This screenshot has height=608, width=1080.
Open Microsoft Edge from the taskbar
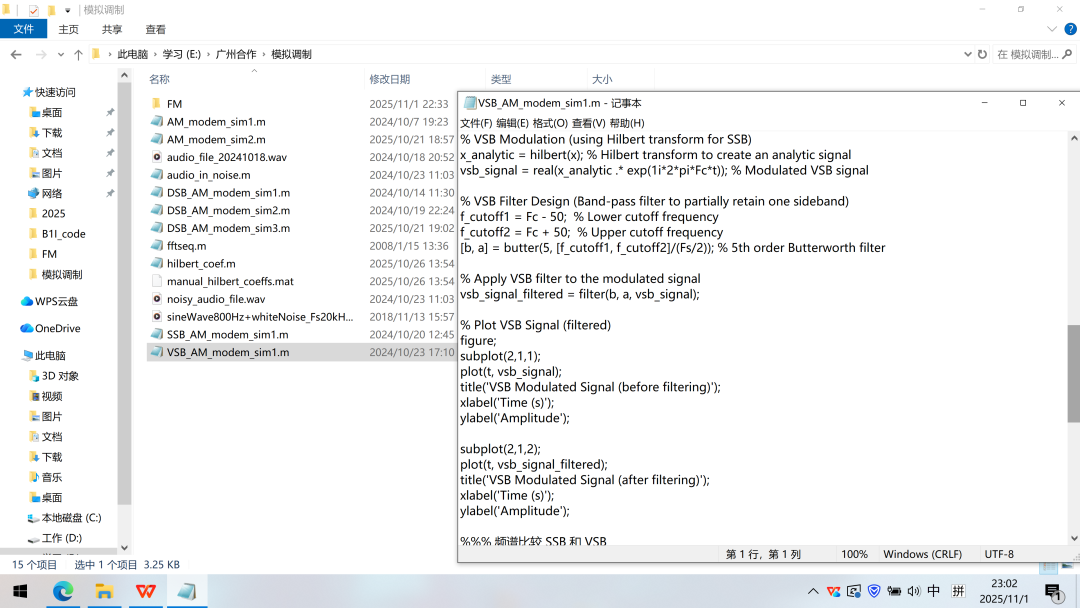pyautogui.click(x=64, y=592)
